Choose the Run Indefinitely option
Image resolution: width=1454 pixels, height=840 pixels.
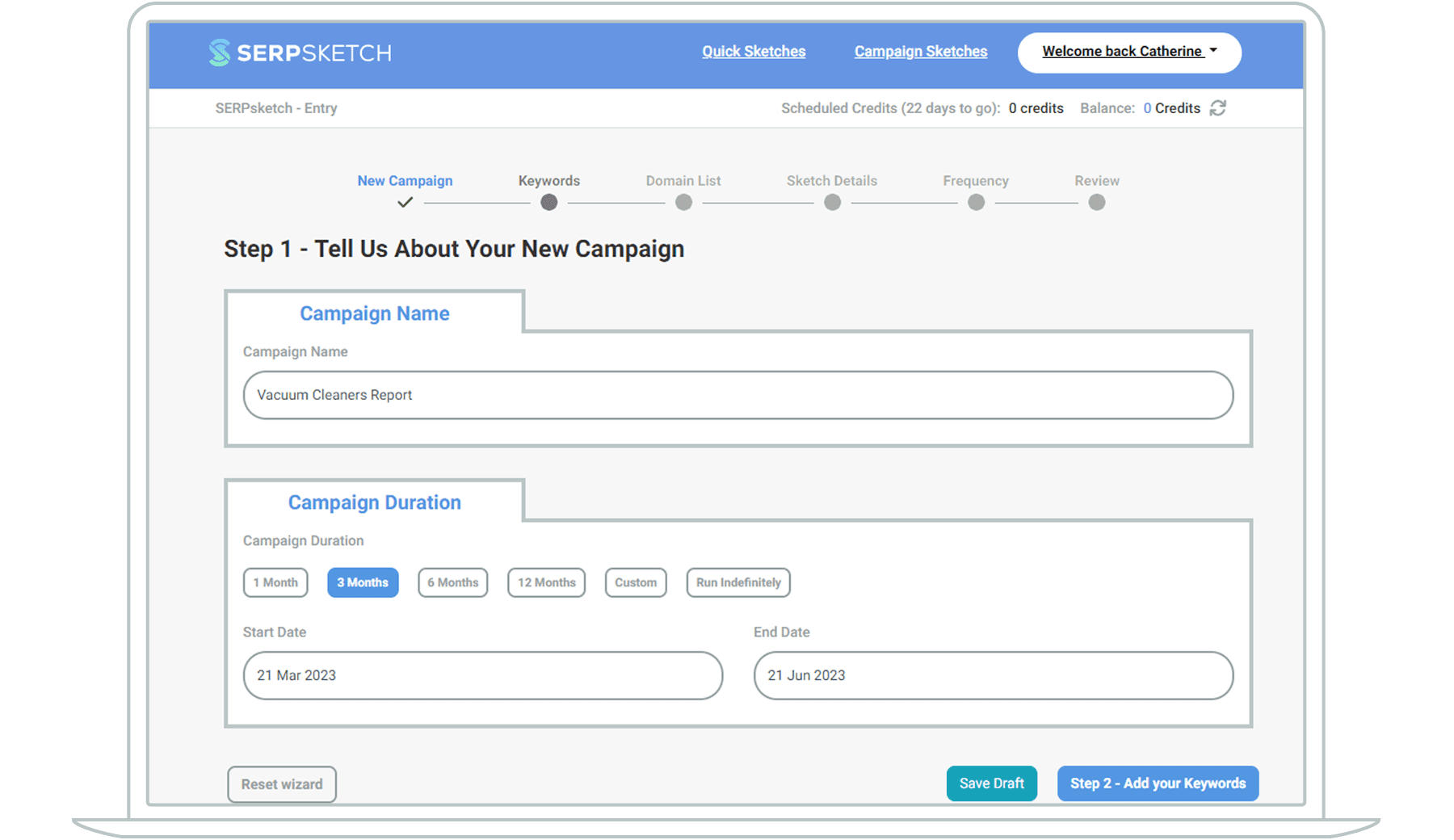pos(738,582)
